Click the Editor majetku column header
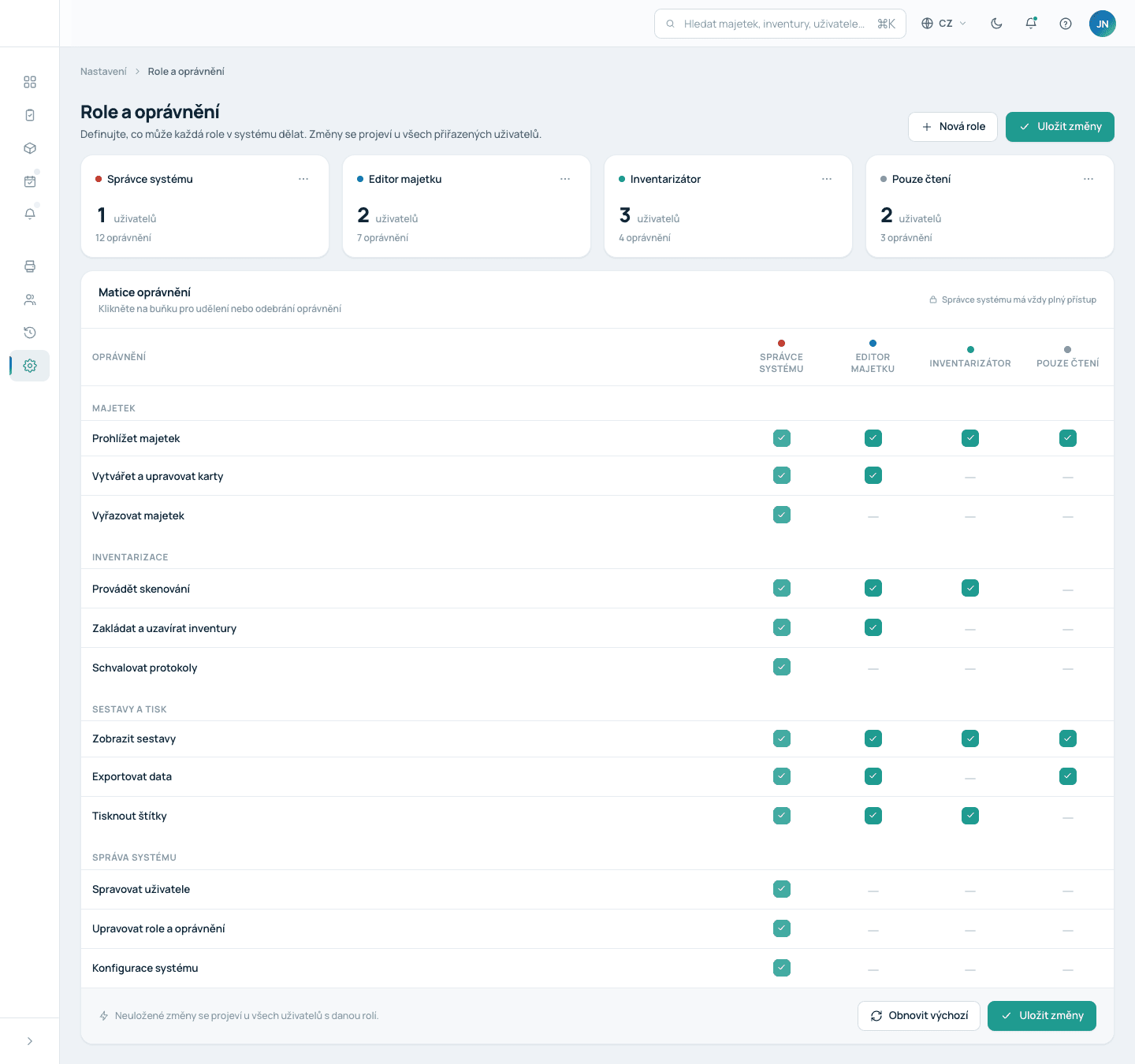 coord(873,358)
